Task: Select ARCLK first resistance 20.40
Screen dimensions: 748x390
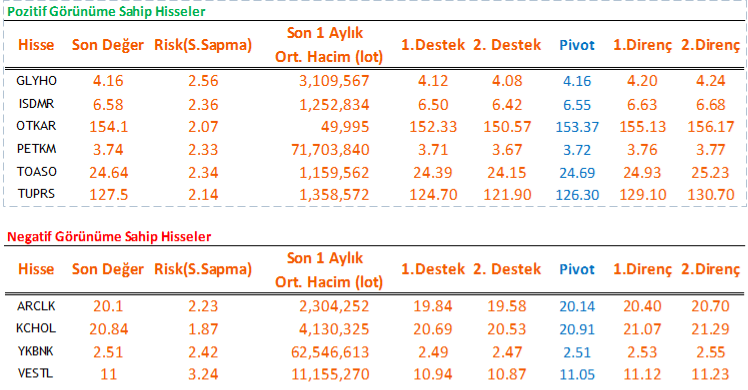Action: 642,306
